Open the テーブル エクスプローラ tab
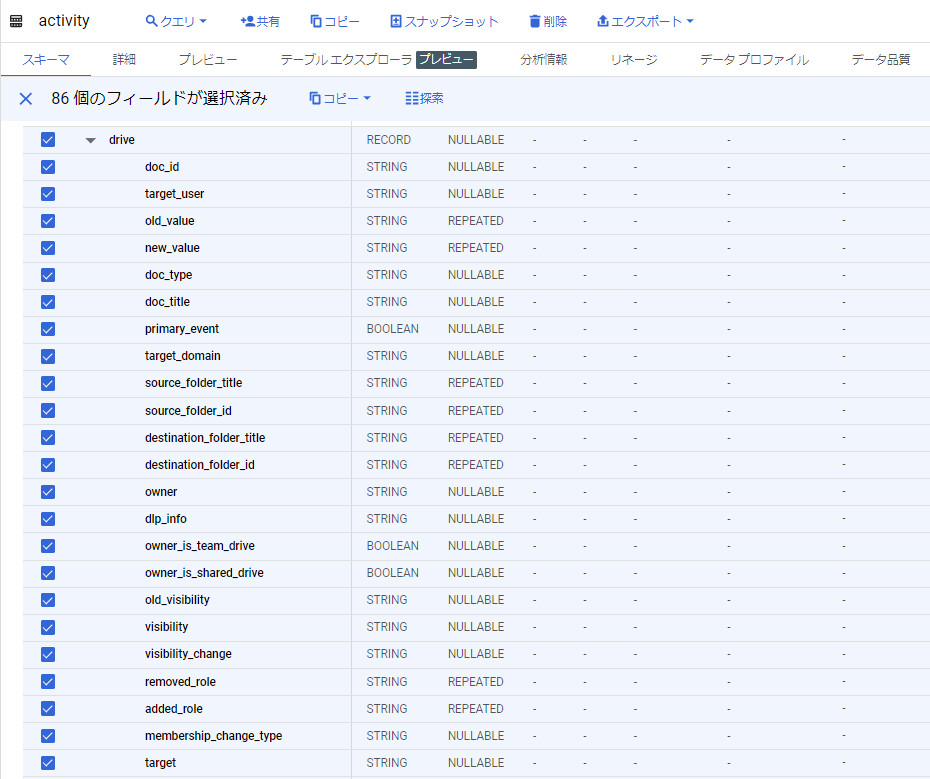This screenshot has width=930, height=779. point(345,60)
